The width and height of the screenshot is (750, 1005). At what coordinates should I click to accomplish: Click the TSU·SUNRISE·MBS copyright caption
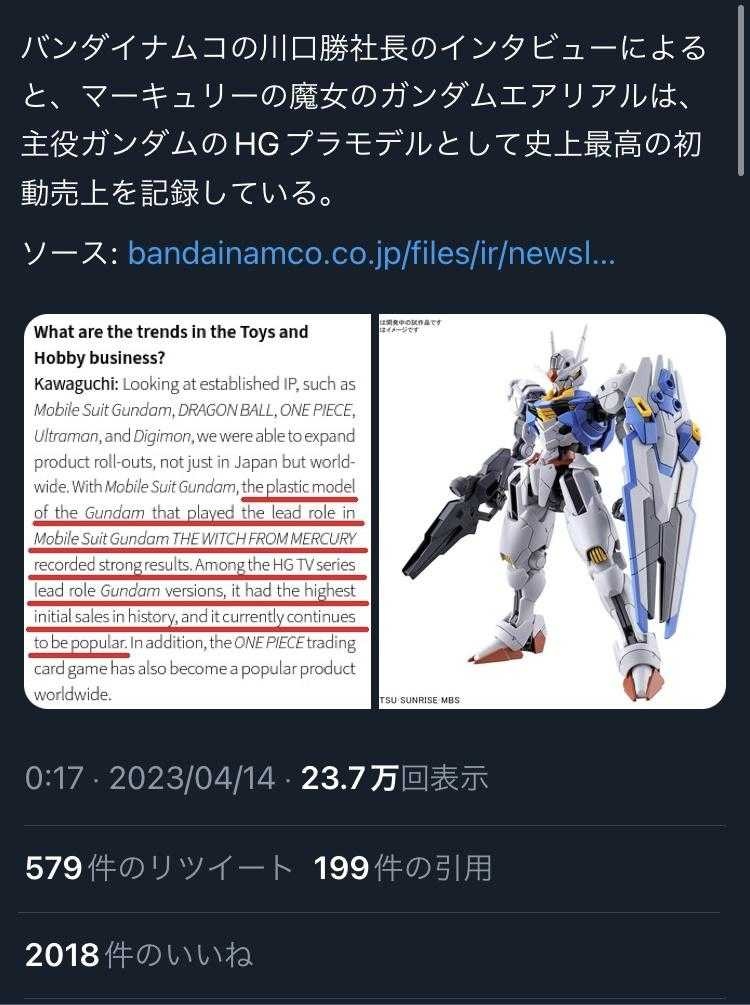click(420, 701)
